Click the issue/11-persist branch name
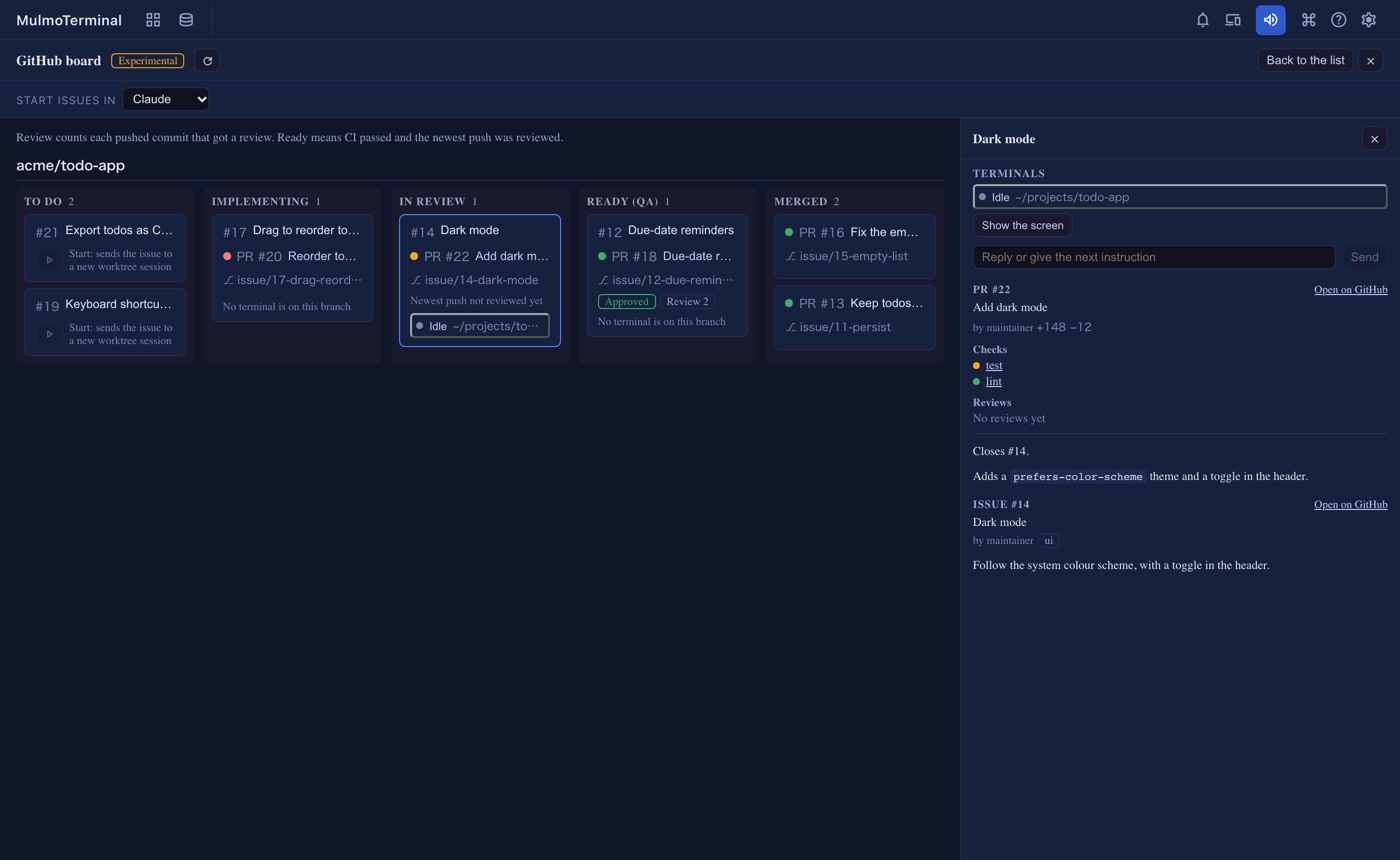Image resolution: width=1400 pixels, height=860 pixels. point(844,327)
